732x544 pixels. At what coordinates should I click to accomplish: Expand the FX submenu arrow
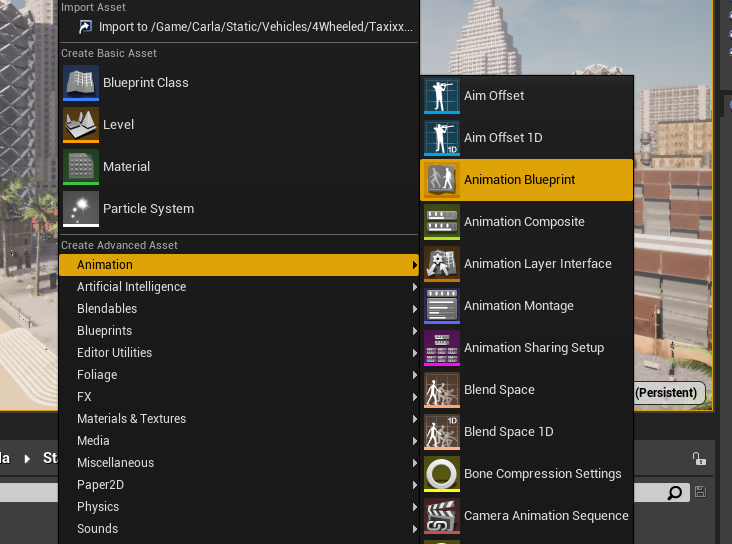(x=415, y=397)
